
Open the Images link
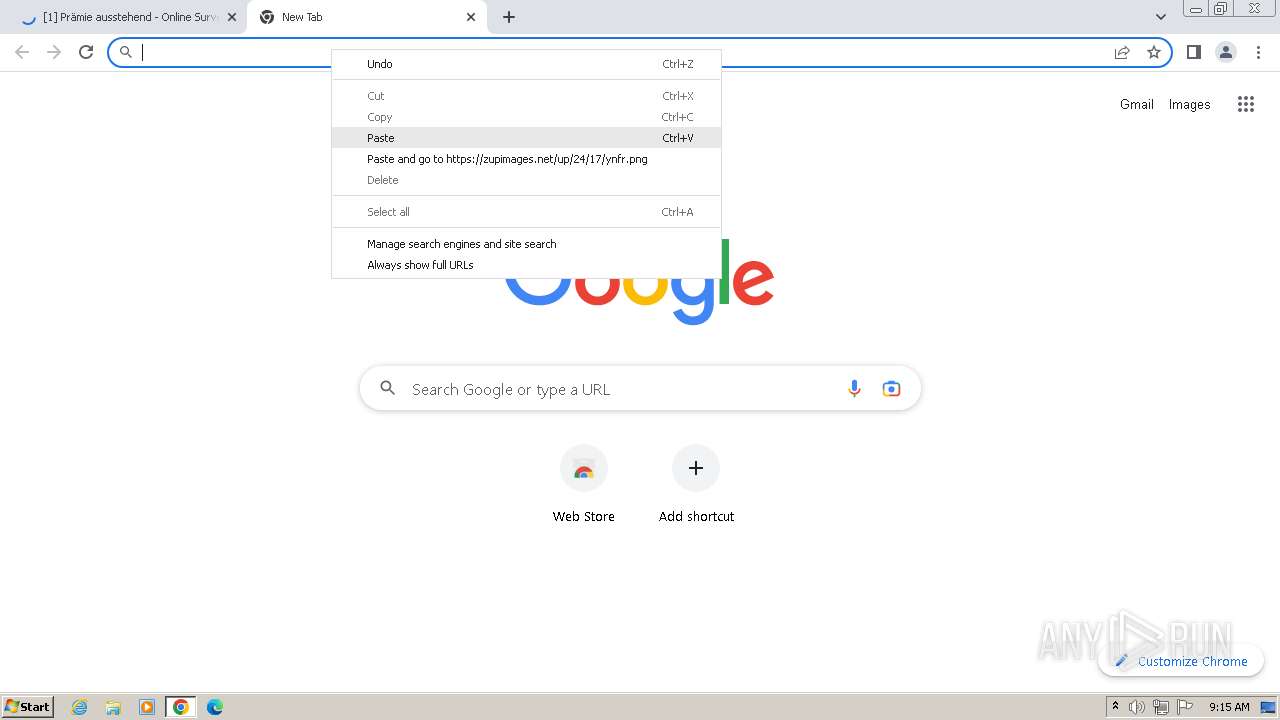click(1189, 104)
